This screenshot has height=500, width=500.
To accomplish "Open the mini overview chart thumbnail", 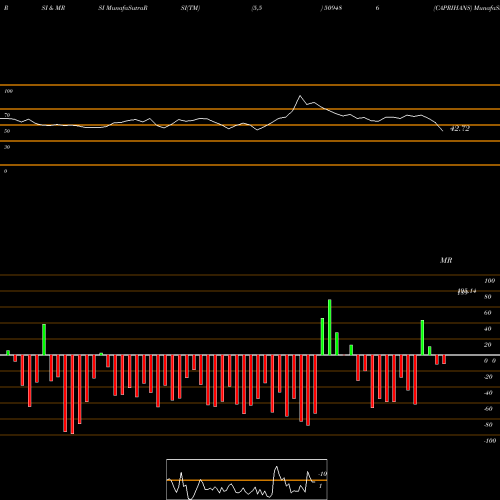I will point(247,479).
